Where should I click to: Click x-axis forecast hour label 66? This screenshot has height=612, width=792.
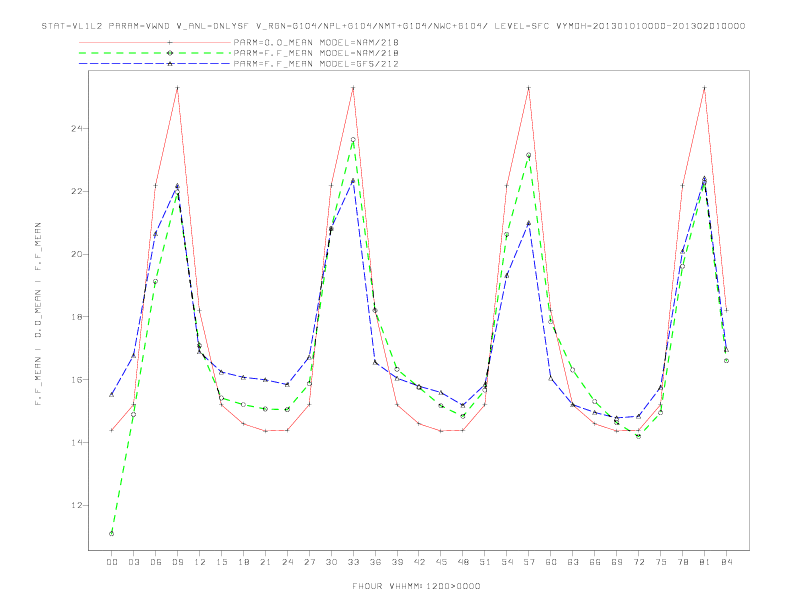tap(595, 562)
